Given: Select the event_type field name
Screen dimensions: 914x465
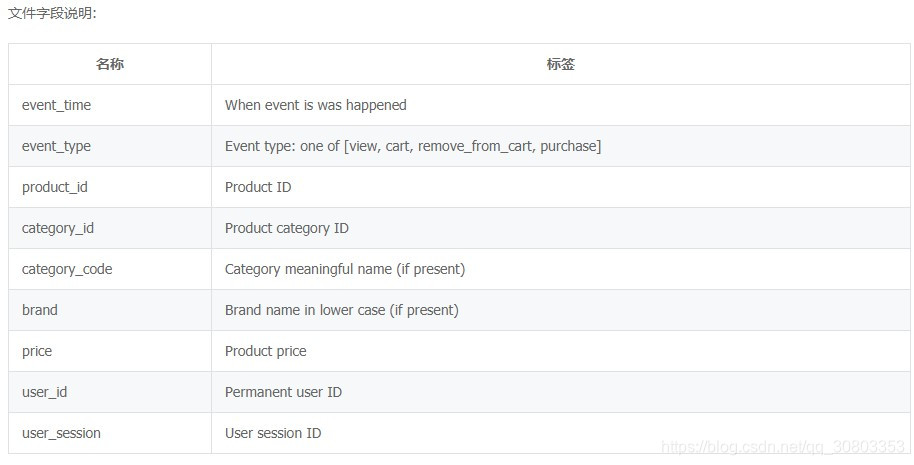Looking at the screenshot, I should [57, 146].
